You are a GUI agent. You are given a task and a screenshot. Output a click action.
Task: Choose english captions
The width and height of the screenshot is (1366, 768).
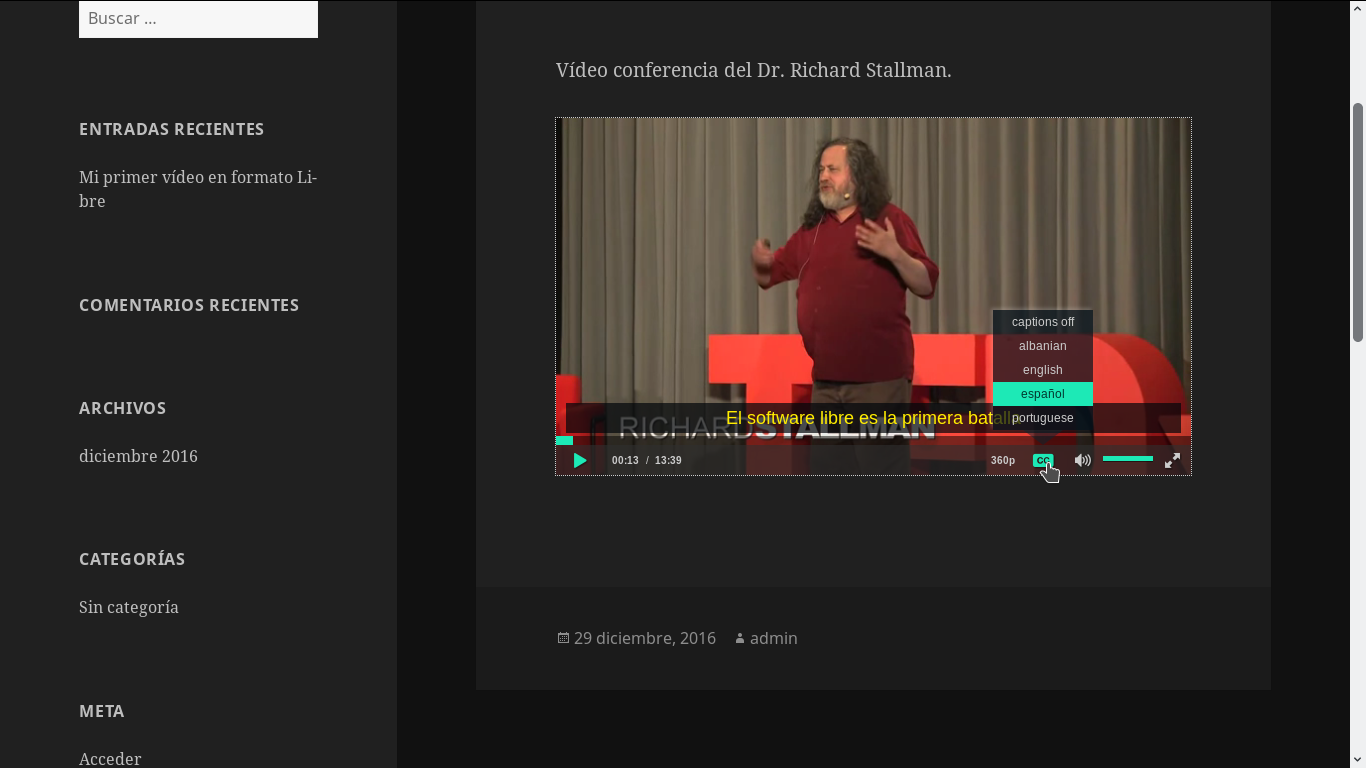[x=1043, y=370]
